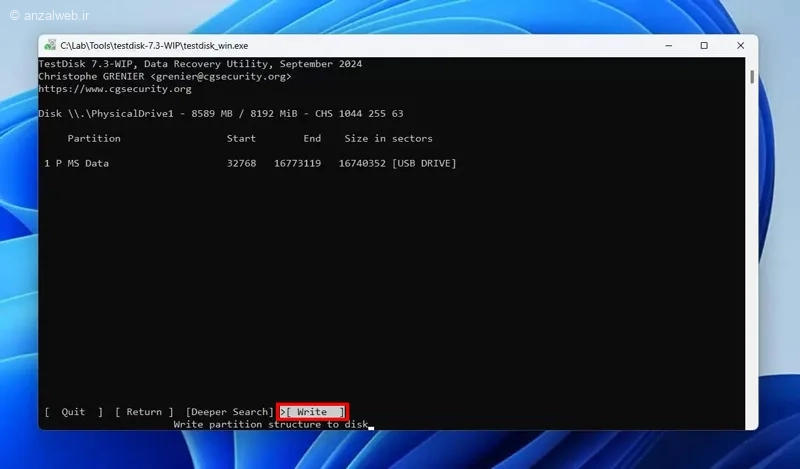Click the Partition column header
This screenshot has width=800, height=469.
coord(94,138)
